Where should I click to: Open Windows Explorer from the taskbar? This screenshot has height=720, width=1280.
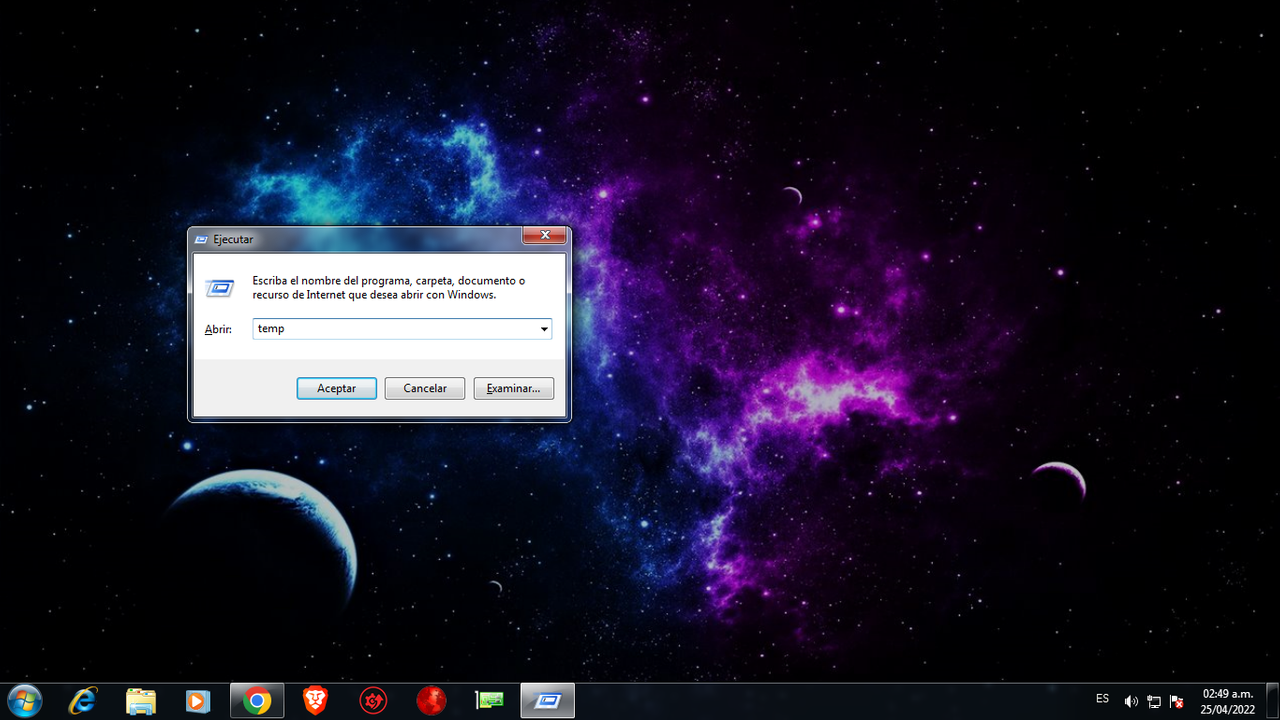pyautogui.click(x=141, y=701)
